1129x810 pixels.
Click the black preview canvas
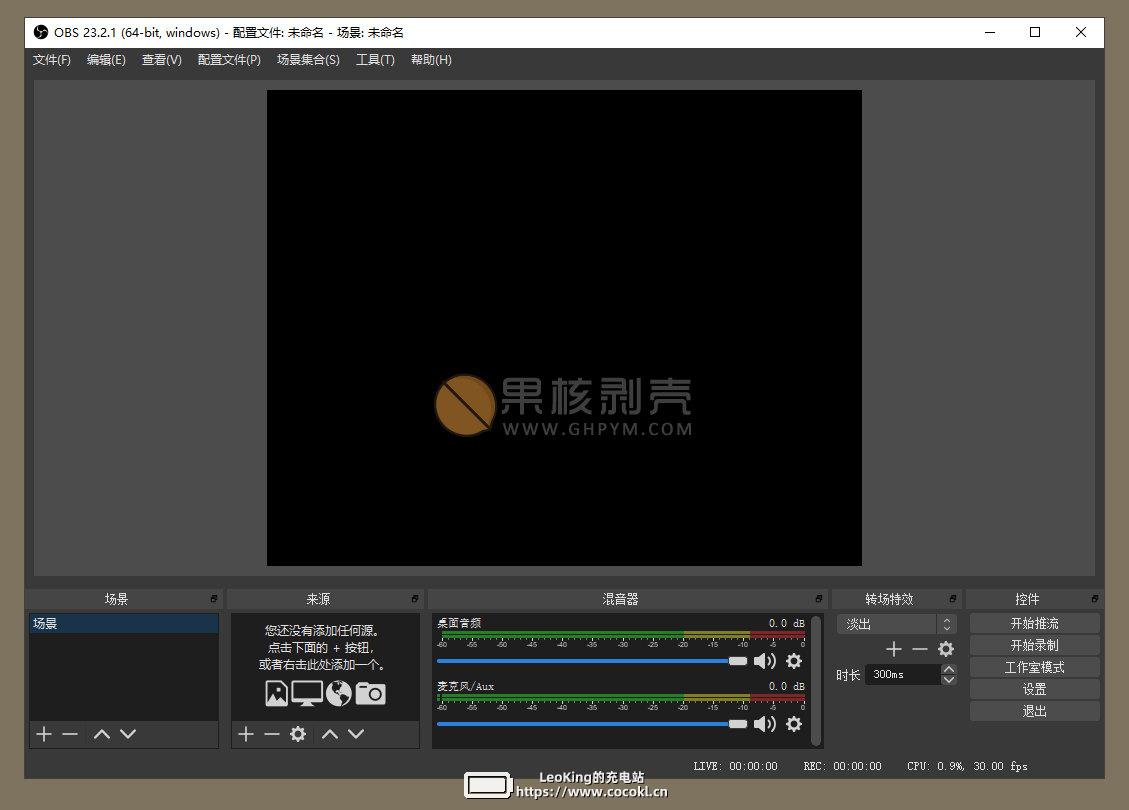pyautogui.click(x=564, y=328)
